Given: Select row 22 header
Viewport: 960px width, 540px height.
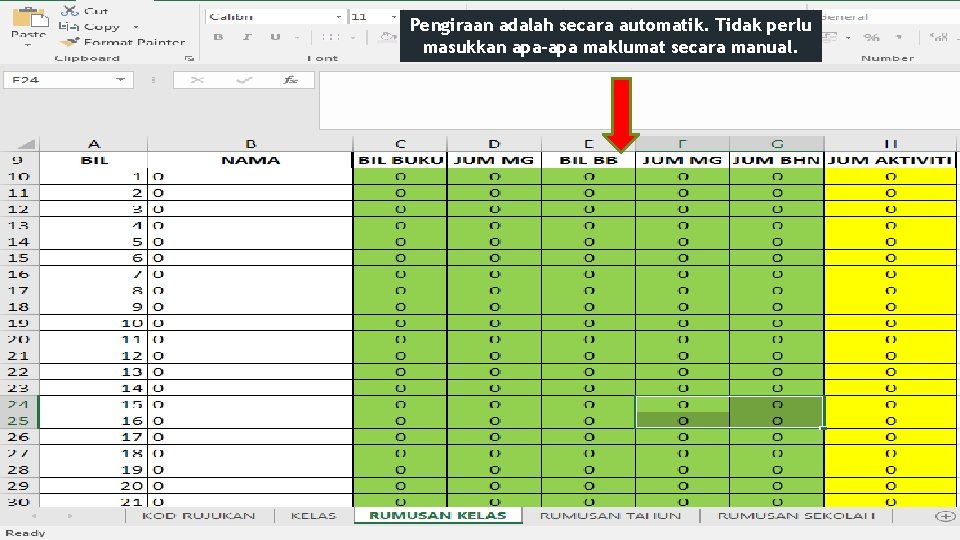Looking at the screenshot, I should tap(19, 372).
